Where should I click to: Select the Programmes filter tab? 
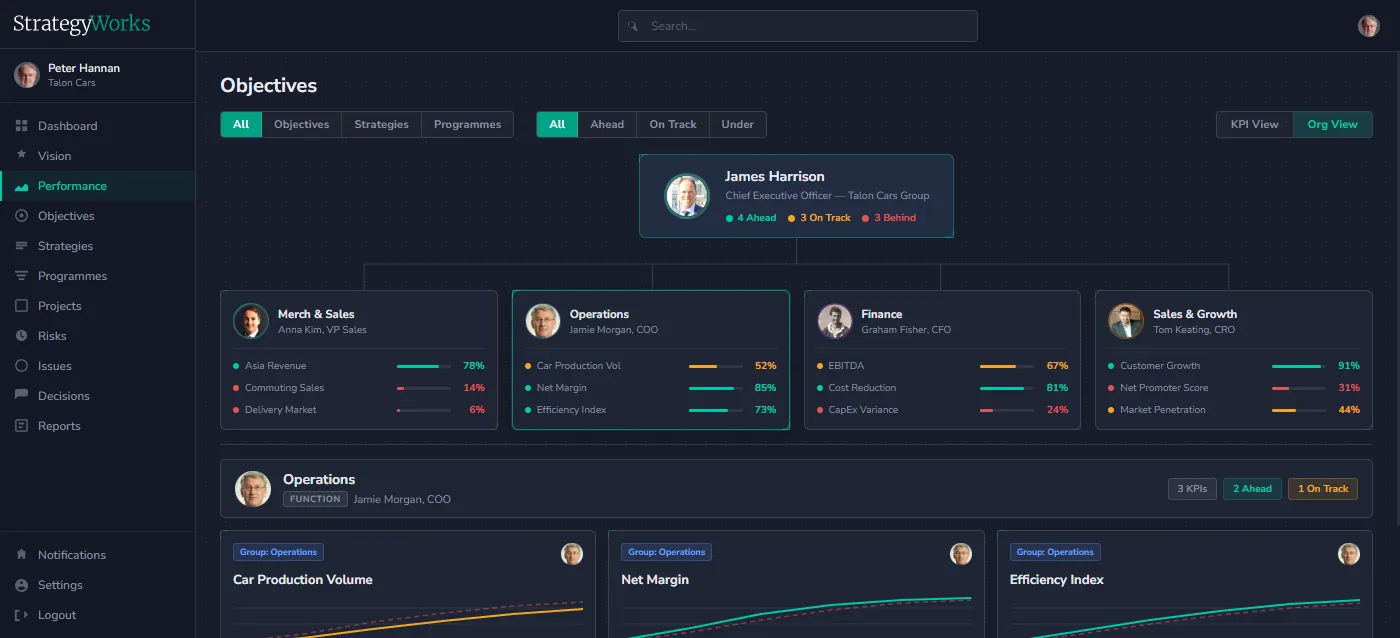tap(467, 124)
